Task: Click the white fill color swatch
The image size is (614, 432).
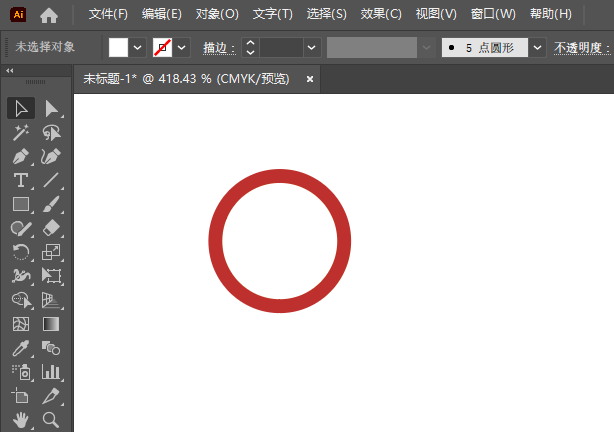Action: (118, 48)
